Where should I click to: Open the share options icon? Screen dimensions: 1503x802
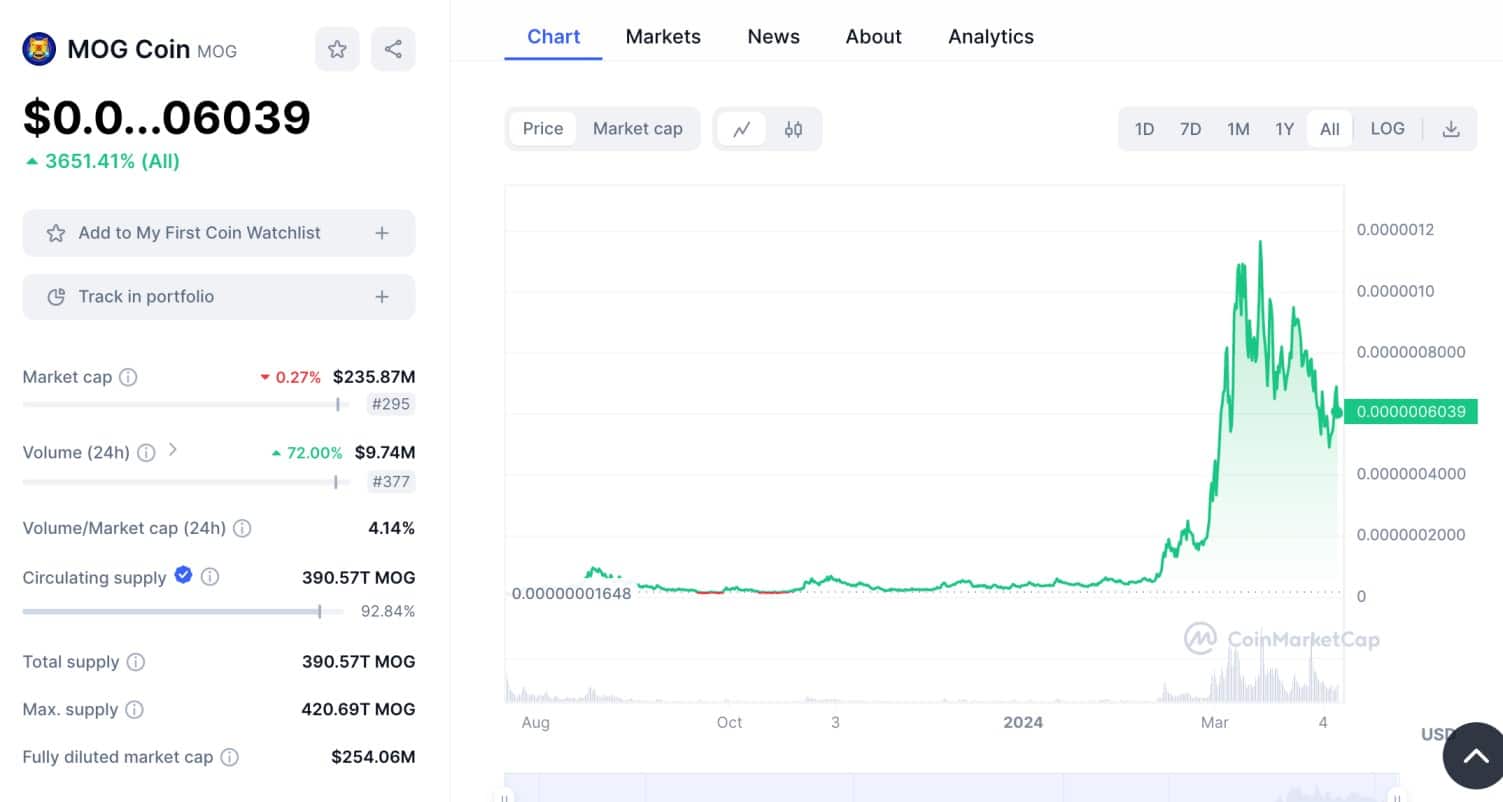click(393, 49)
